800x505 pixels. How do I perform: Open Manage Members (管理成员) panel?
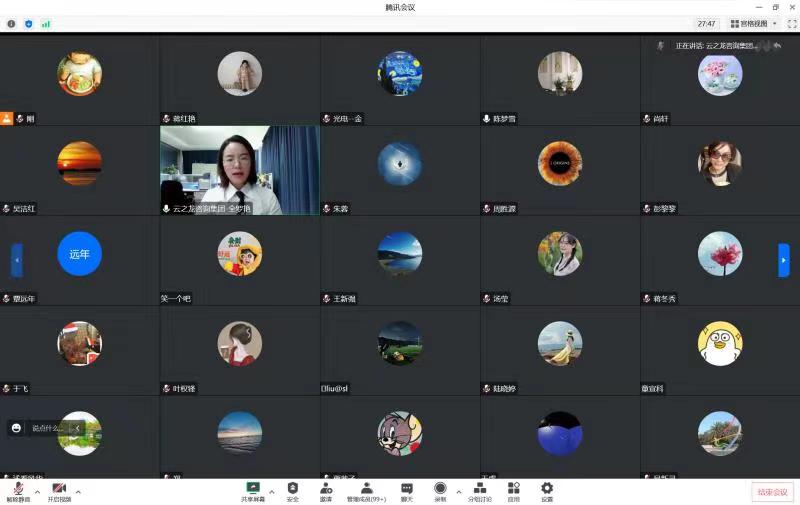coord(366,490)
